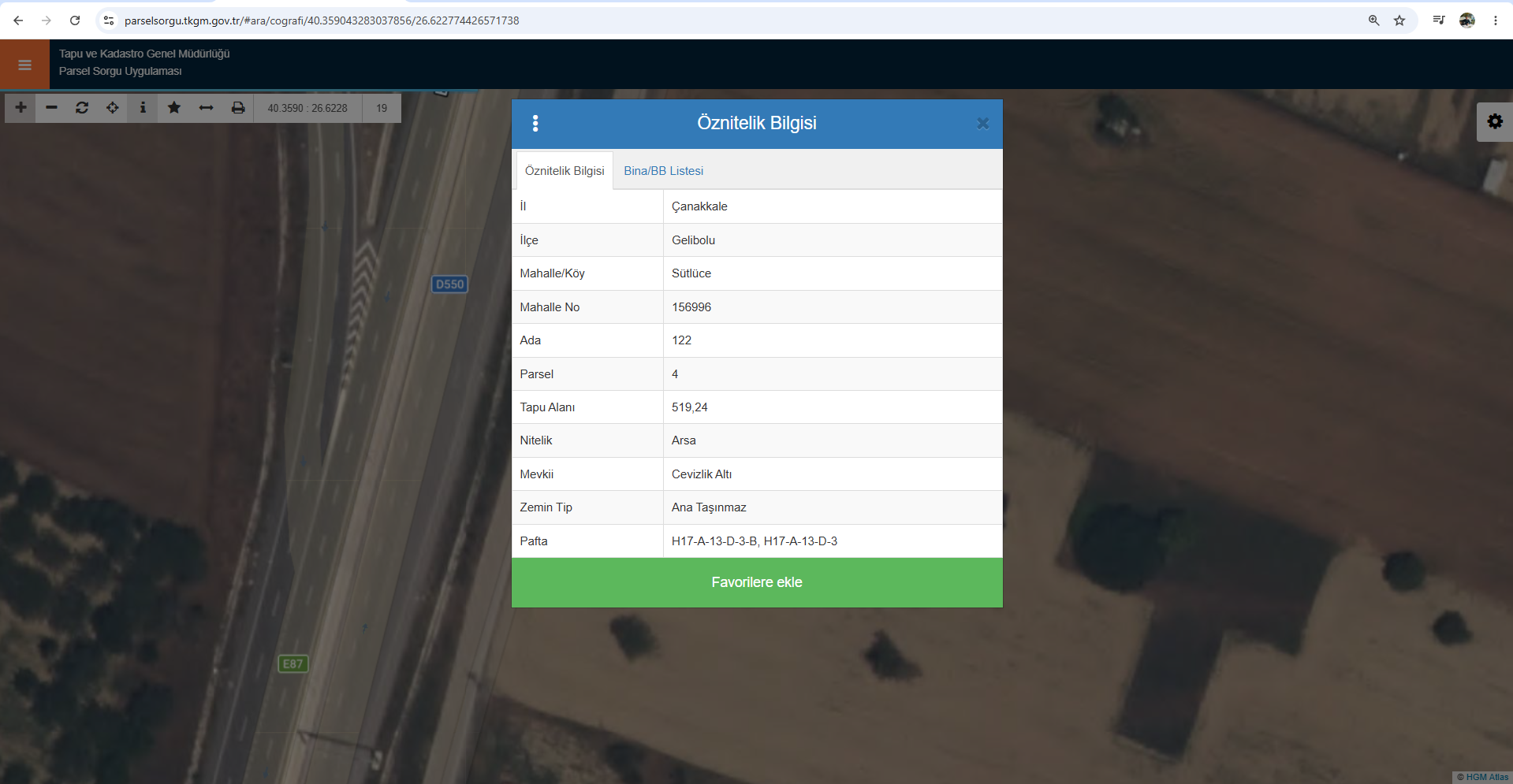Image resolution: width=1513 pixels, height=784 pixels.
Task: Select the Tapu Alanı value 519,24
Action: pos(833,407)
